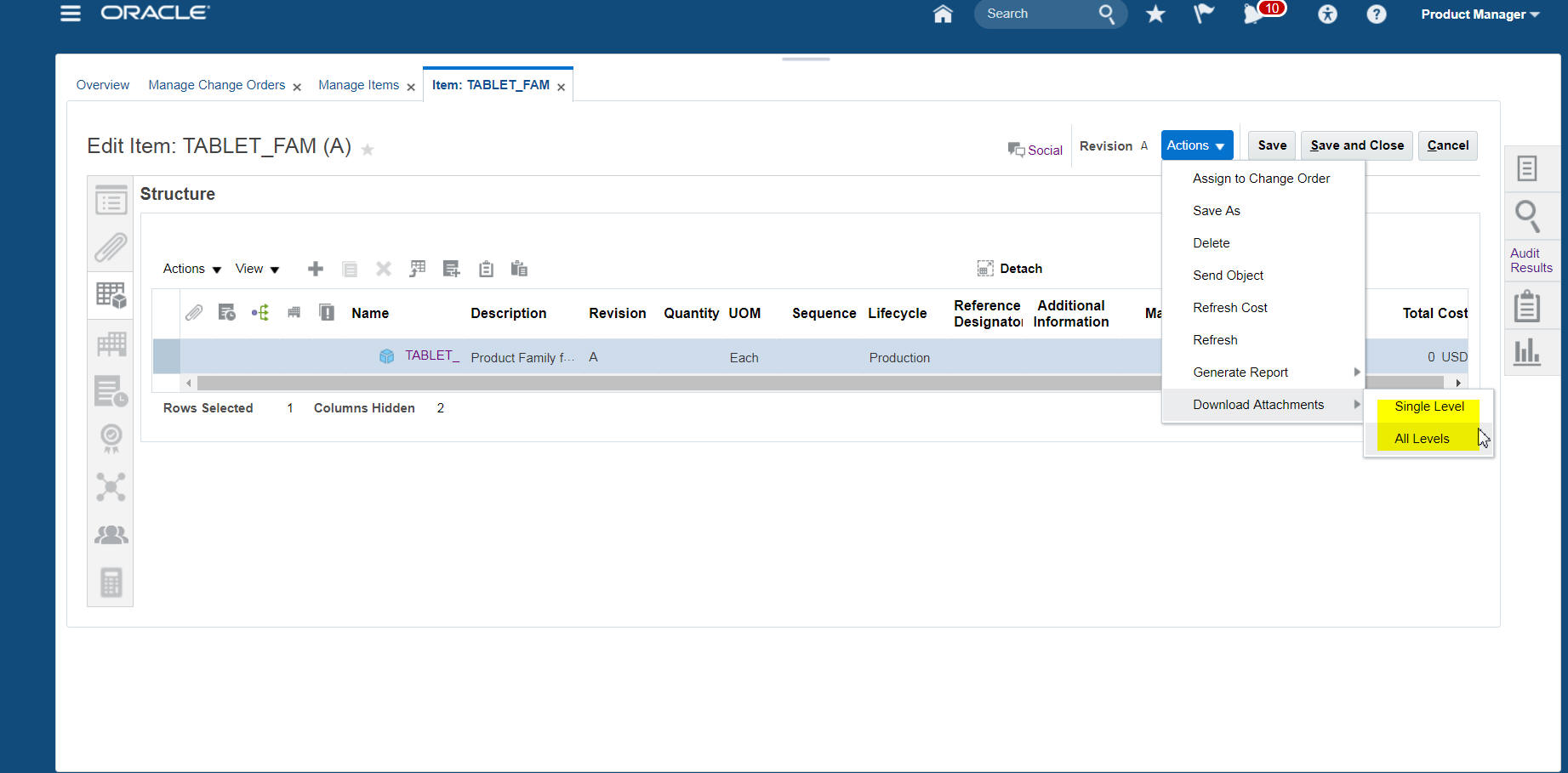
Task: Open the Overview list side tab icon
Action: [x=111, y=201]
